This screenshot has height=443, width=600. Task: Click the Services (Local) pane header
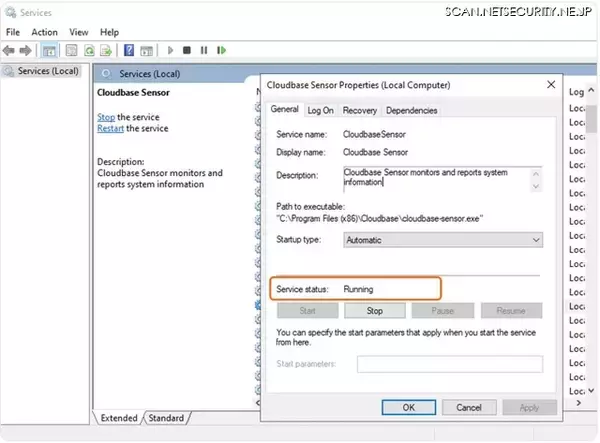[150, 74]
